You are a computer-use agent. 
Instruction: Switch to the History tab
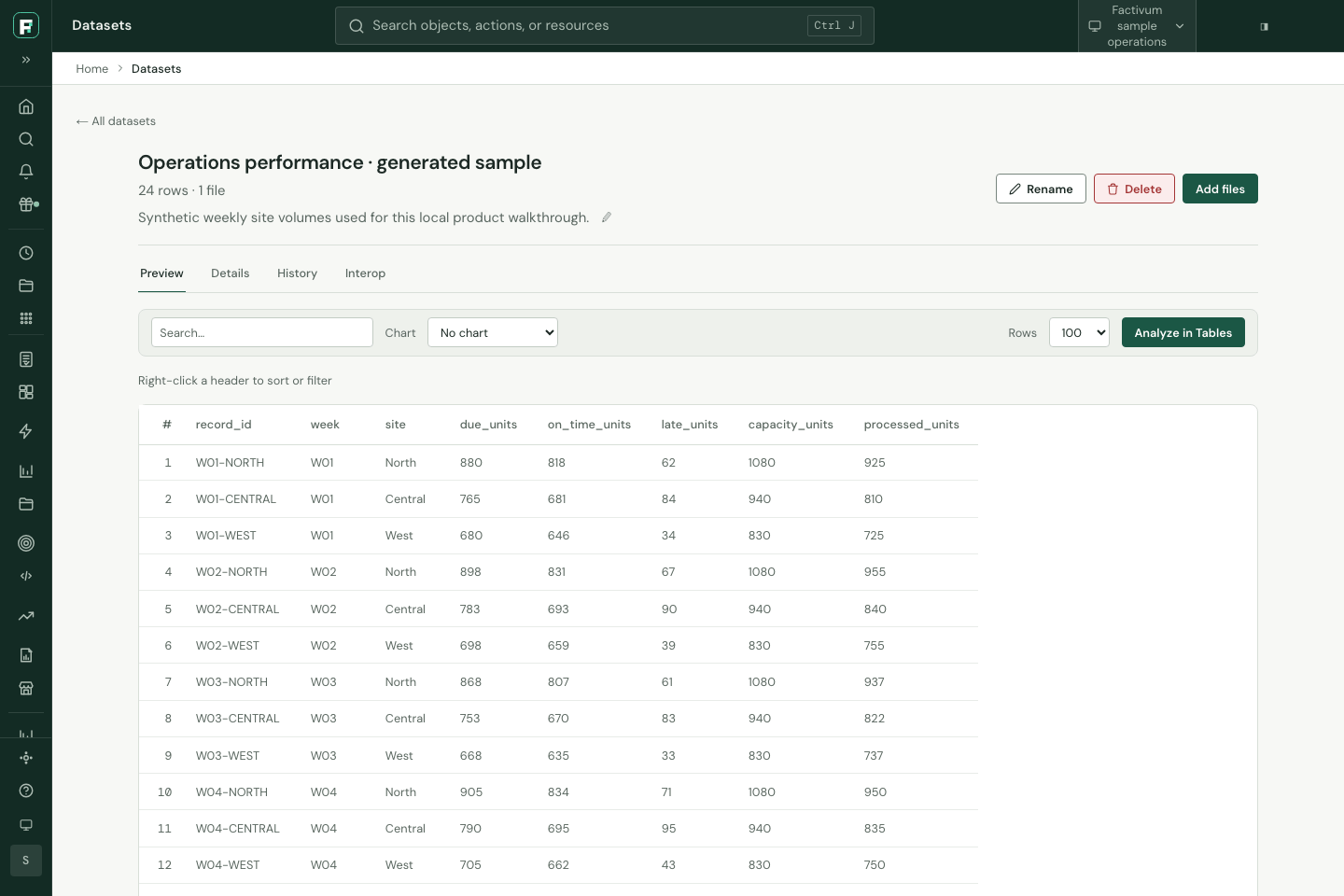click(297, 273)
